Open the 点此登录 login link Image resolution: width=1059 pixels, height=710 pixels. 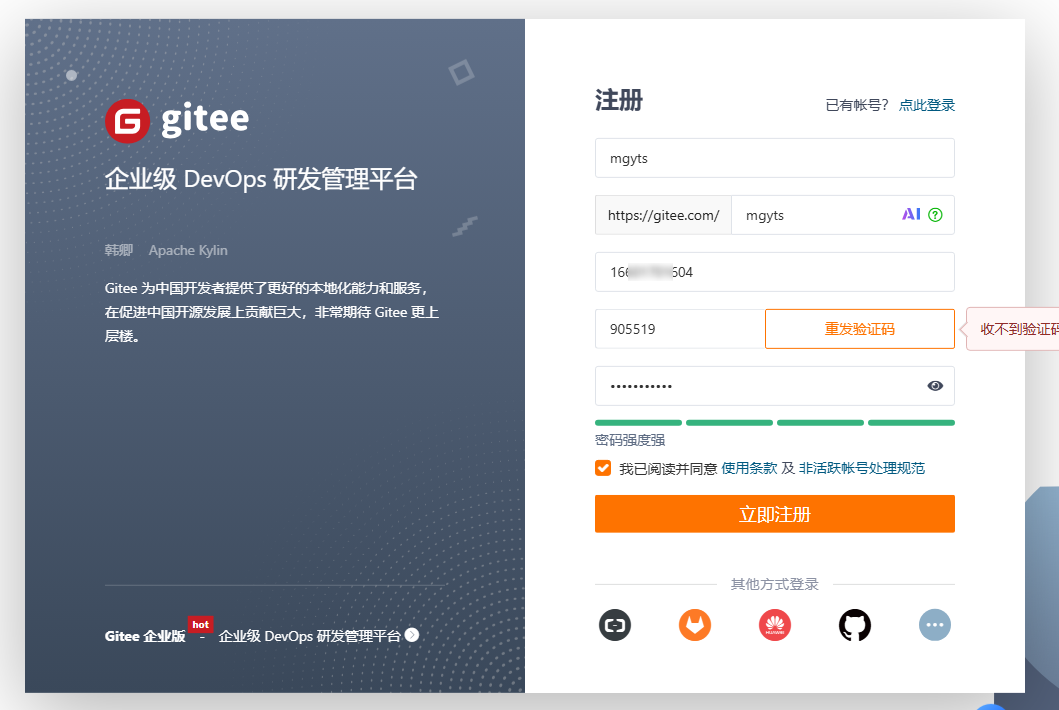(x=927, y=105)
